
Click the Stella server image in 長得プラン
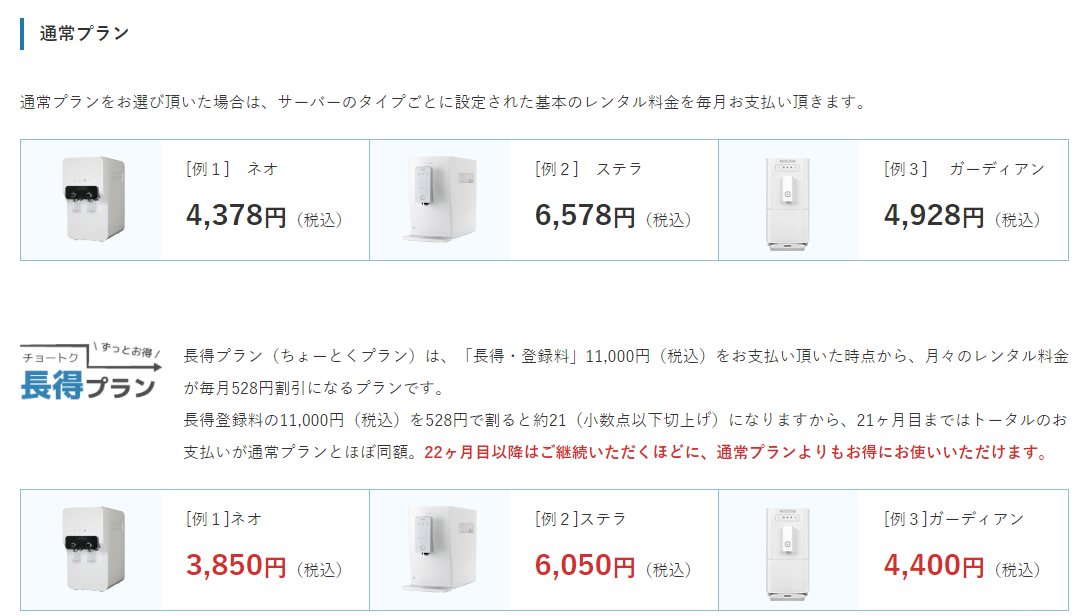pos(439,549)
